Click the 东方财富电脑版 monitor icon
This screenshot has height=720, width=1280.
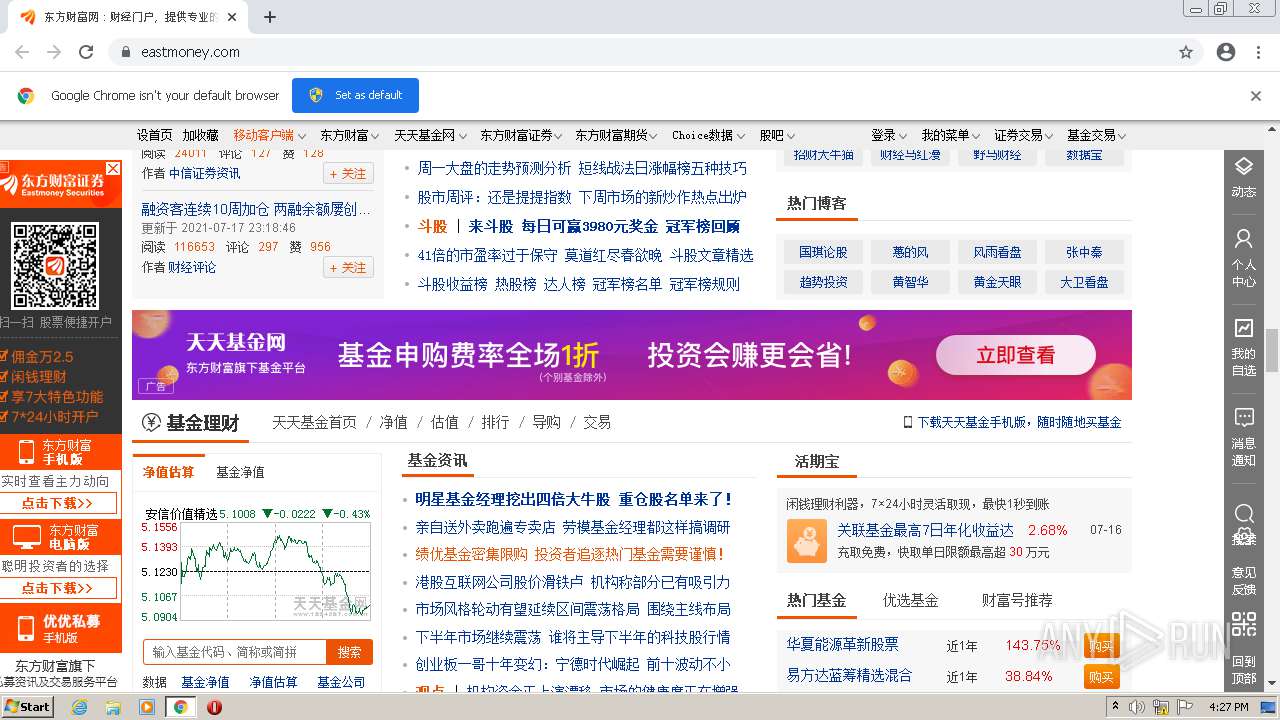pyautogui.click(x=26, y=537)
